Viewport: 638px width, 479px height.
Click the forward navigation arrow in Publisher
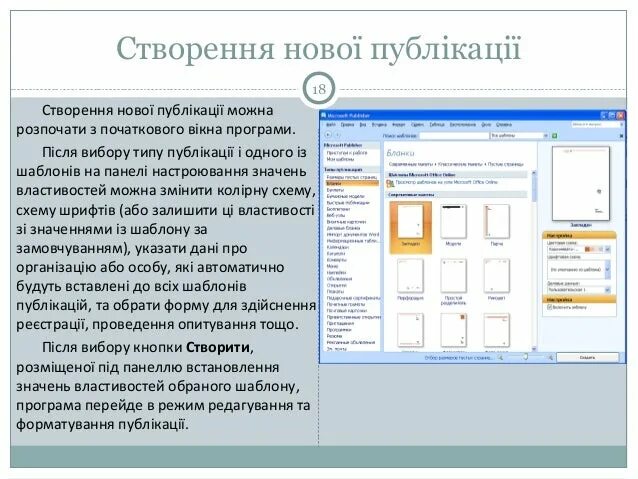click(337, 135)
